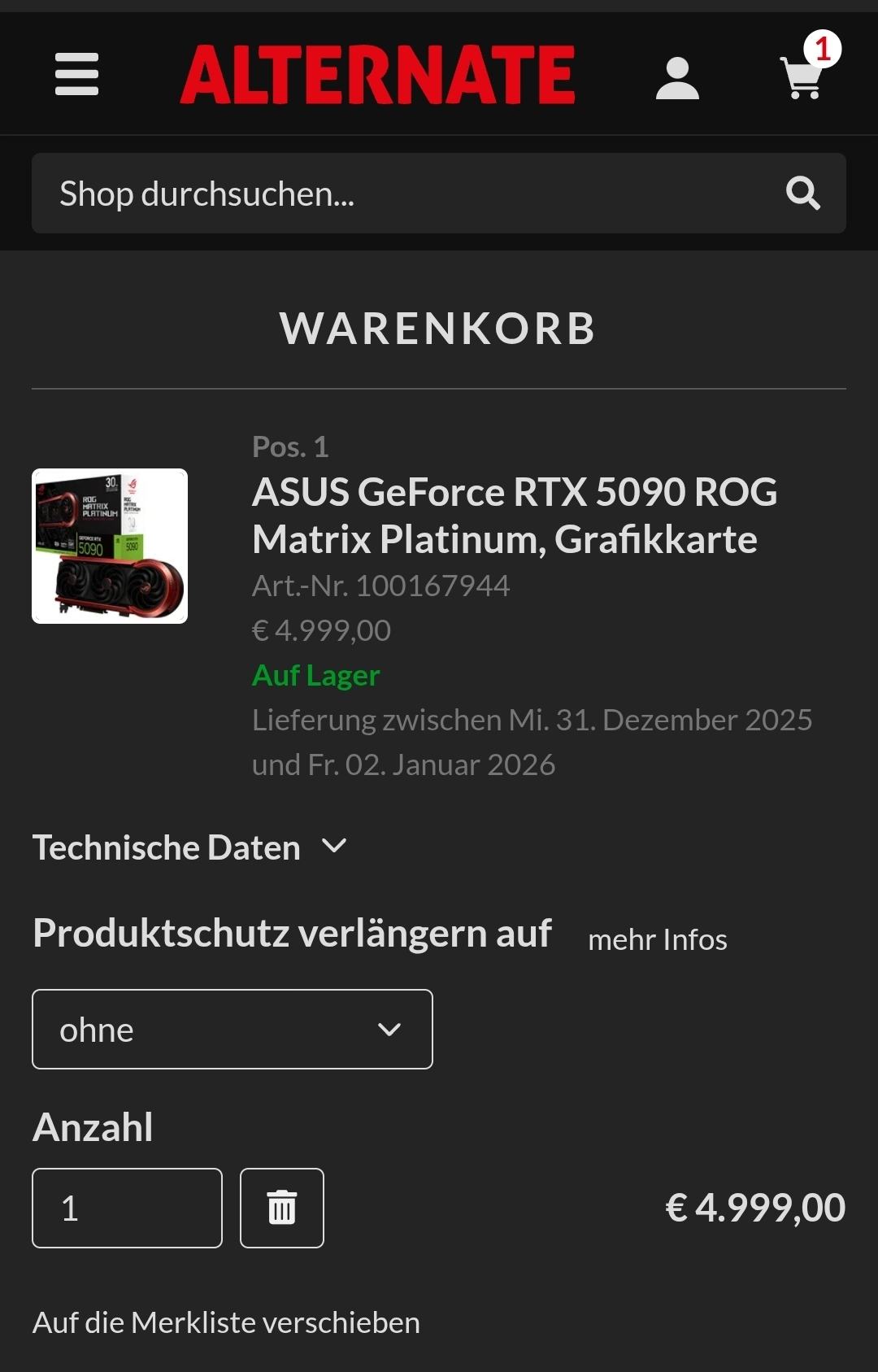
Task: Open ASUS GeForce RTX 5090 product title
Action: point(515,516)
